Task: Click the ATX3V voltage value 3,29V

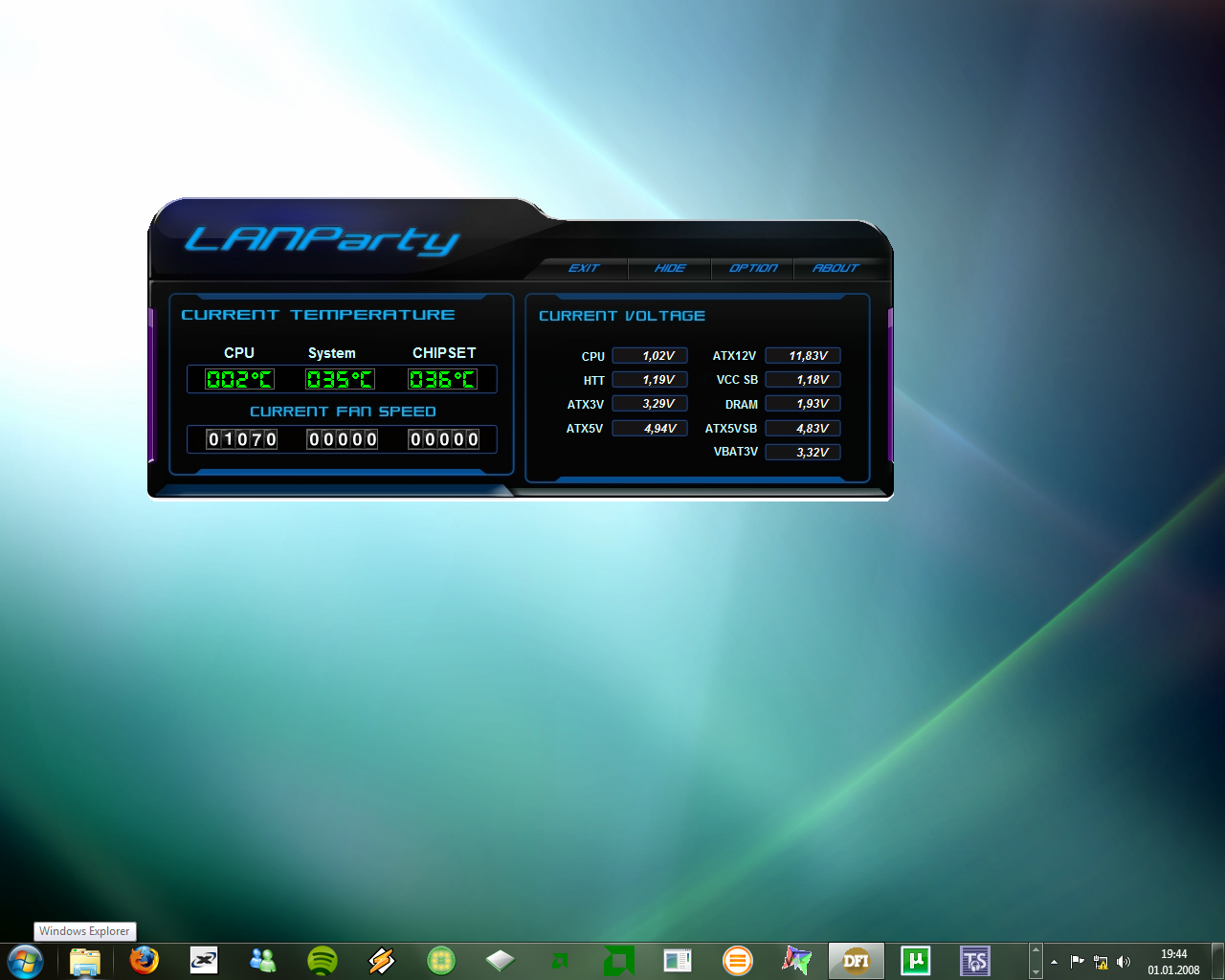Action: [650, 404]
